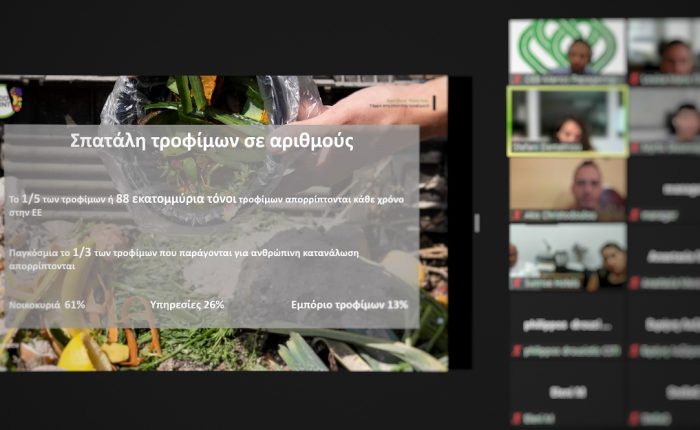
Task: Select the participant tile with the beige wall
Action: click(x=568, y=190)
